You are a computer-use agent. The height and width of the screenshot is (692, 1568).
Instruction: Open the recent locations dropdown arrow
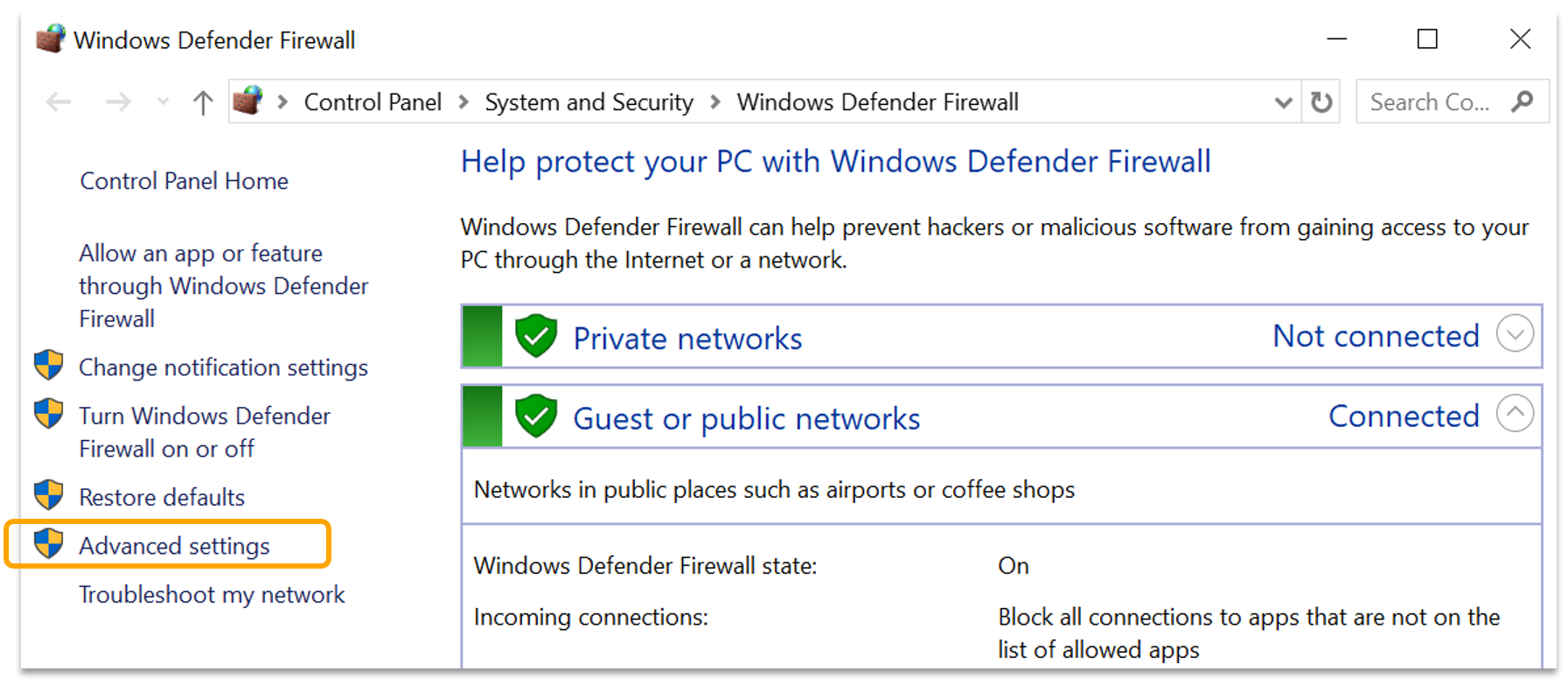tap(163, 102)
